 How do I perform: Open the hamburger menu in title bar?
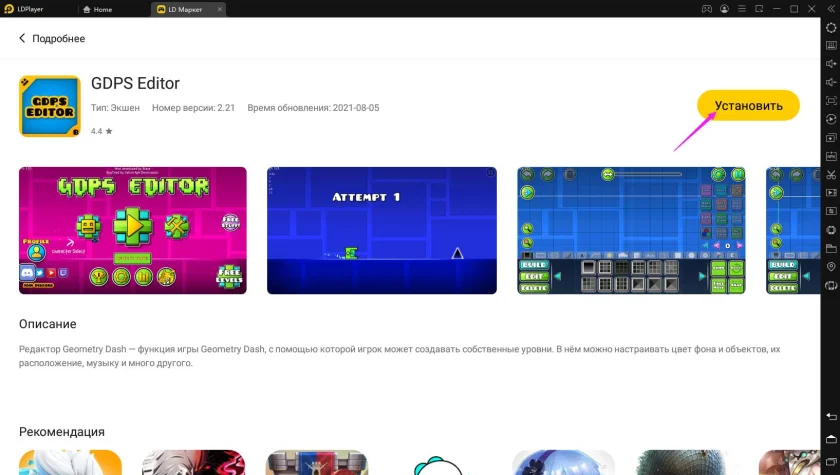tap(741, 9)
